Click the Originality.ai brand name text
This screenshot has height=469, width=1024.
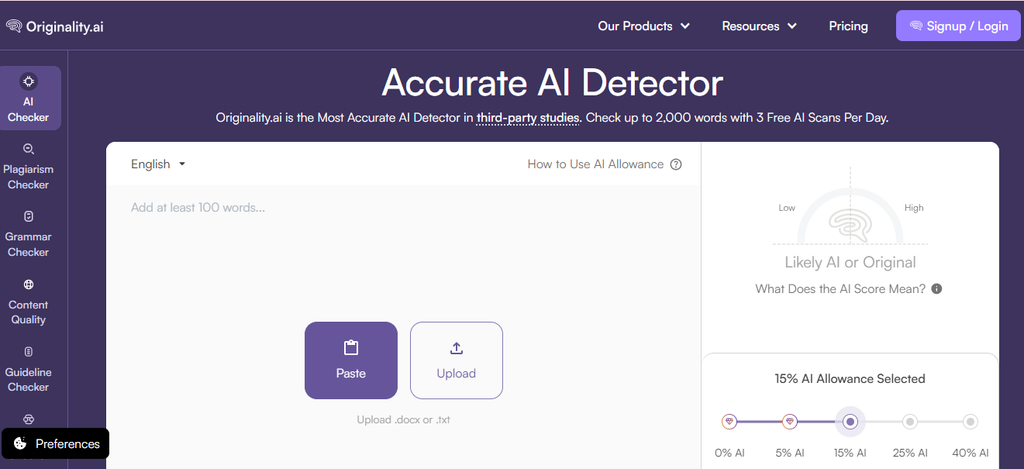(x=65, y=27)
